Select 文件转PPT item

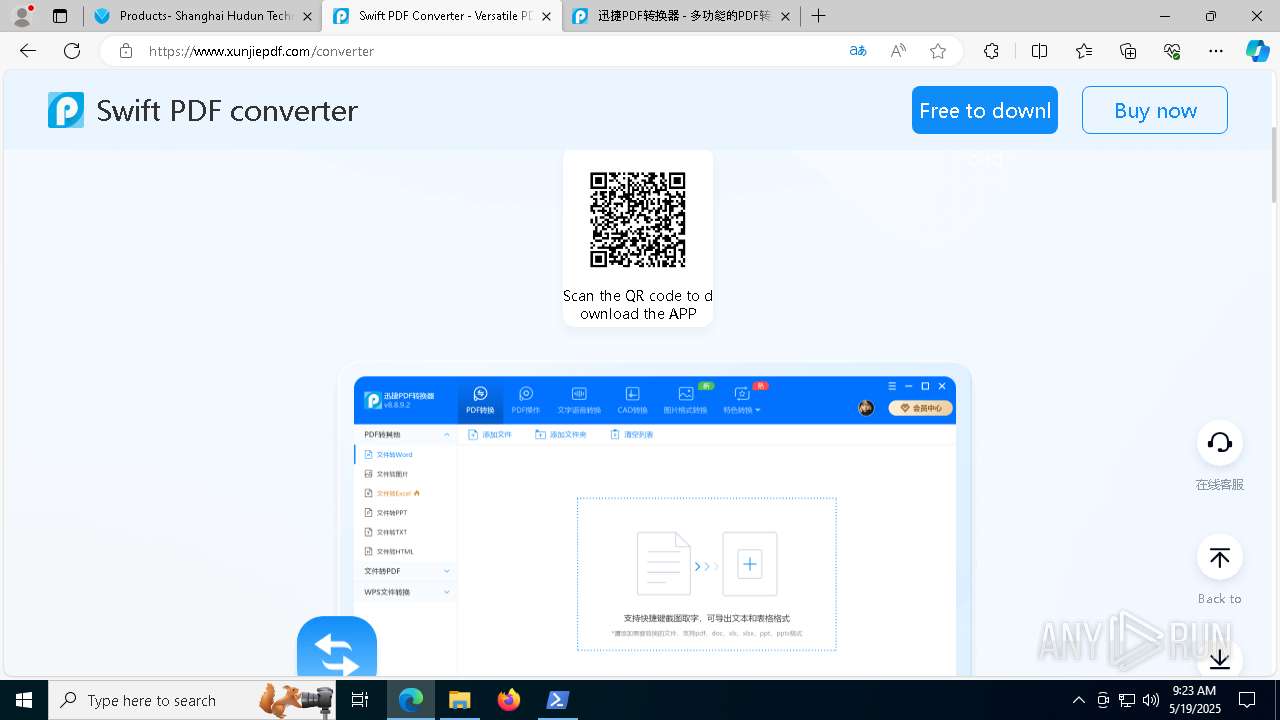405,512
